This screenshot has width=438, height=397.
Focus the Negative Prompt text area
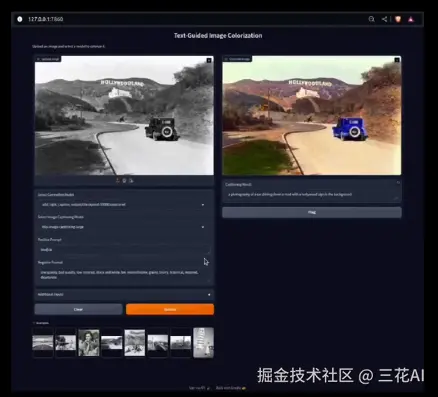click(124, 275)
